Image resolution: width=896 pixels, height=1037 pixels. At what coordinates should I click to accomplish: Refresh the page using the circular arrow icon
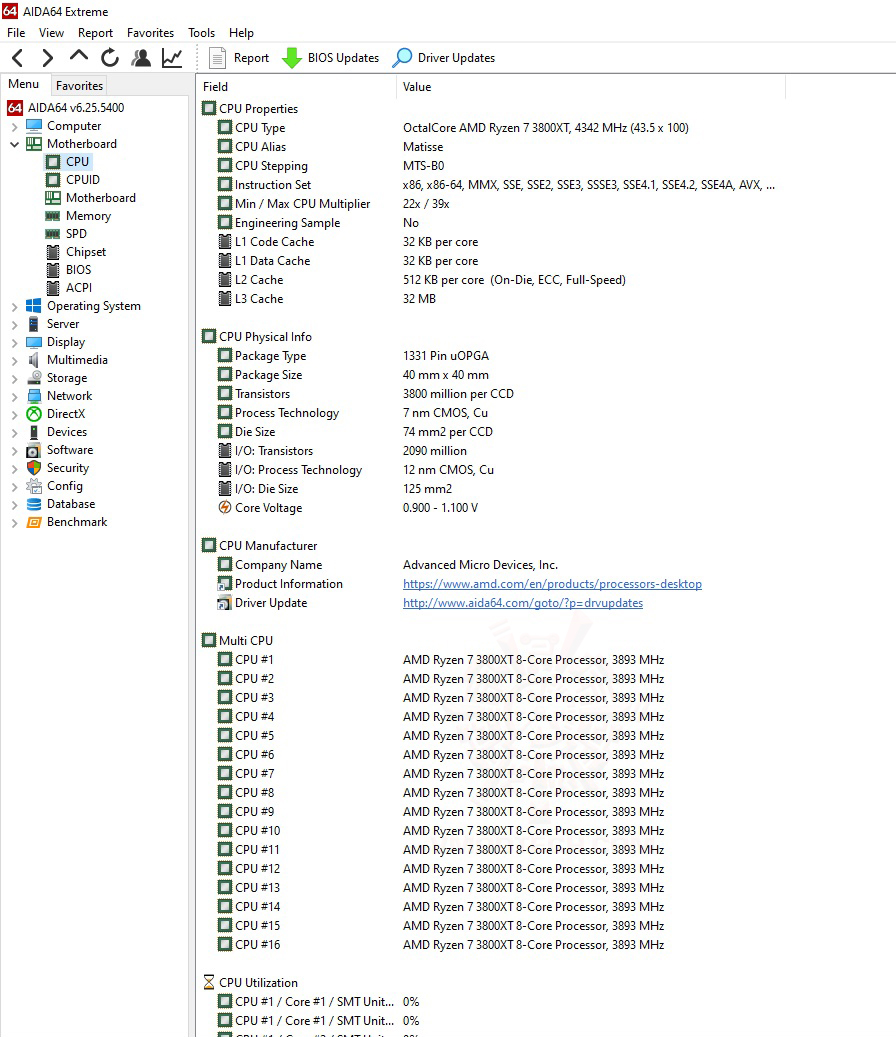tap(110, 58)
